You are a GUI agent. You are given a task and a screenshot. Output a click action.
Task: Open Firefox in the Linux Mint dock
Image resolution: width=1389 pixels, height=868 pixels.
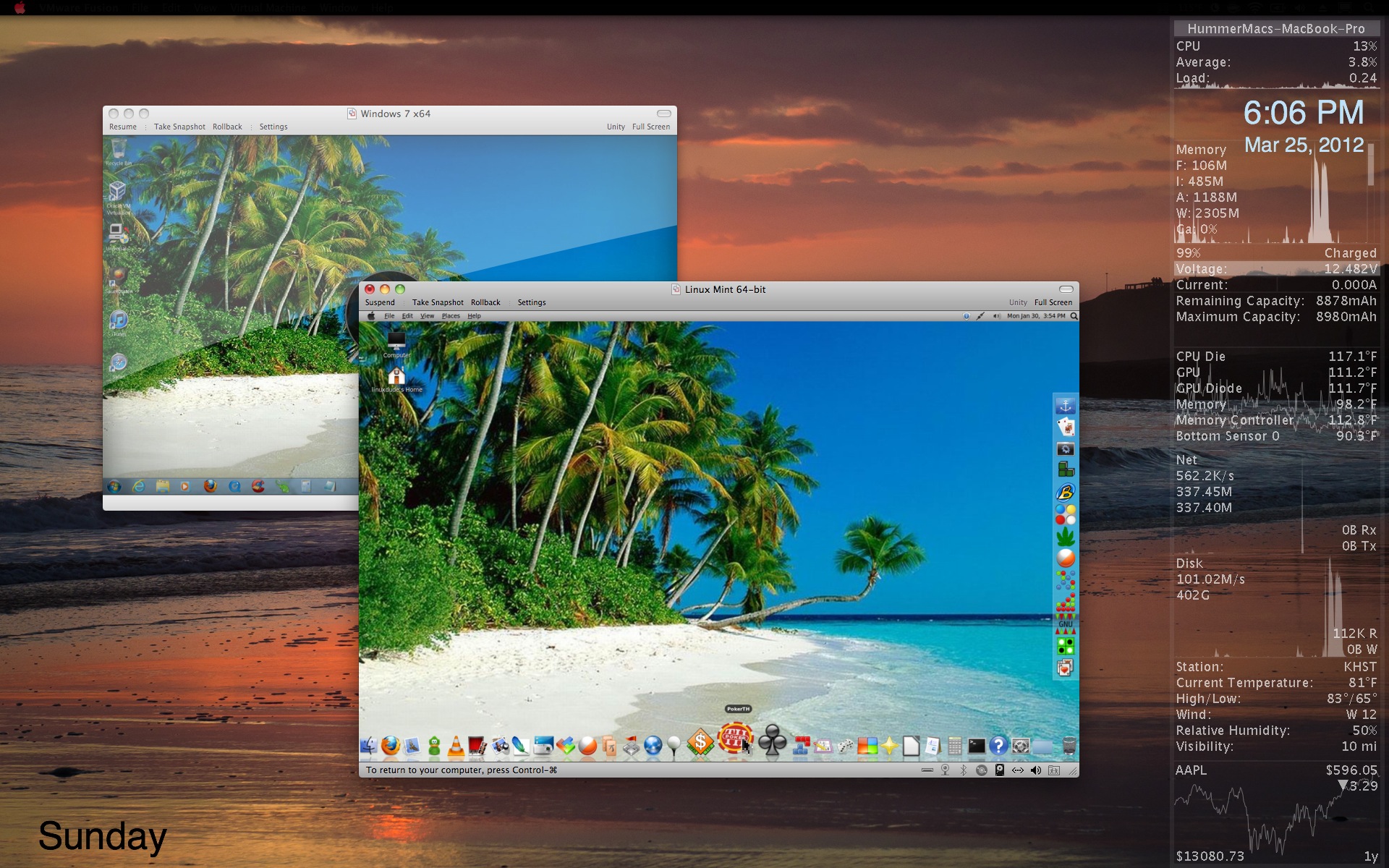pos(391,746)
